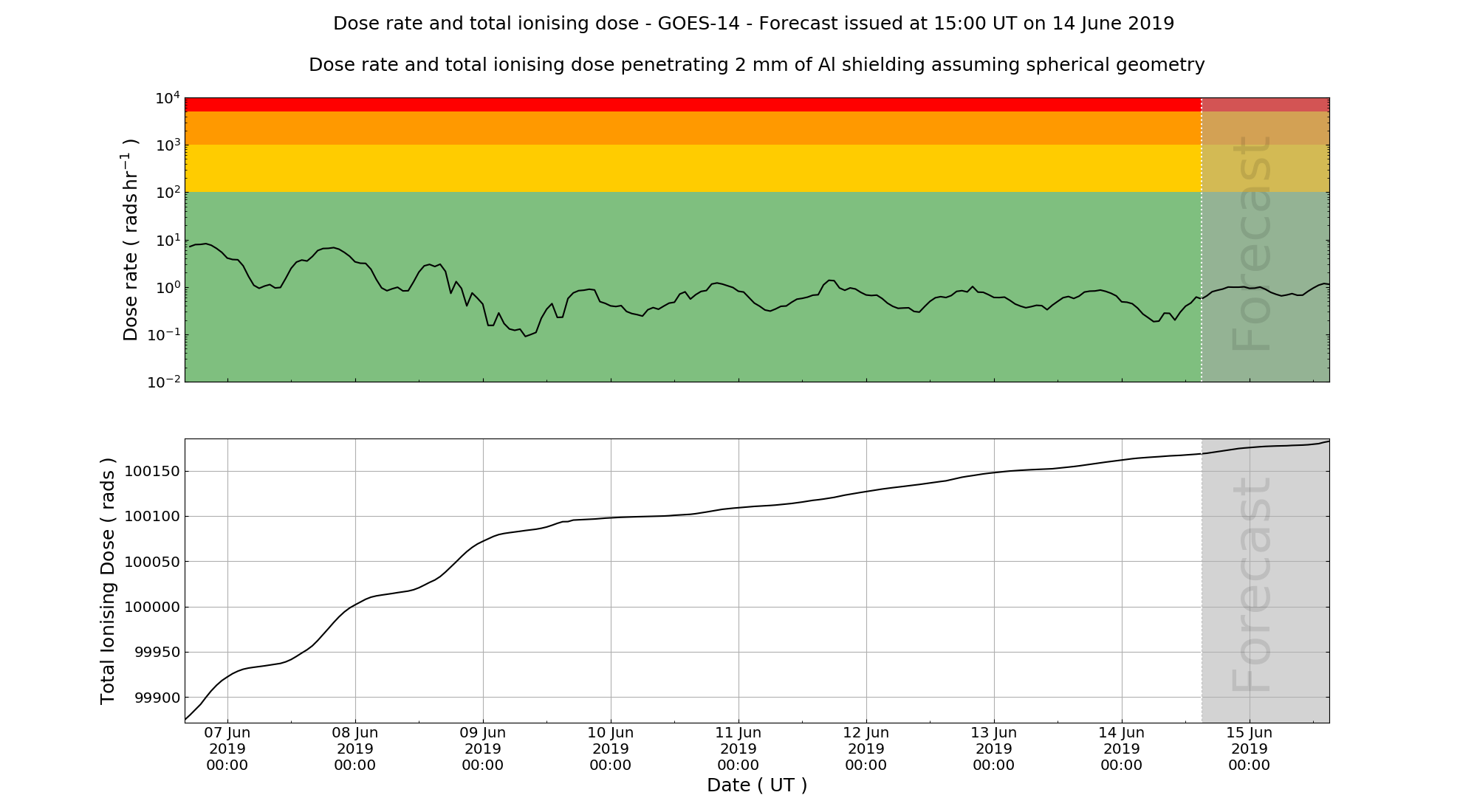Click the 09 Jun 2019 x-axis label

tap(483, 749)
